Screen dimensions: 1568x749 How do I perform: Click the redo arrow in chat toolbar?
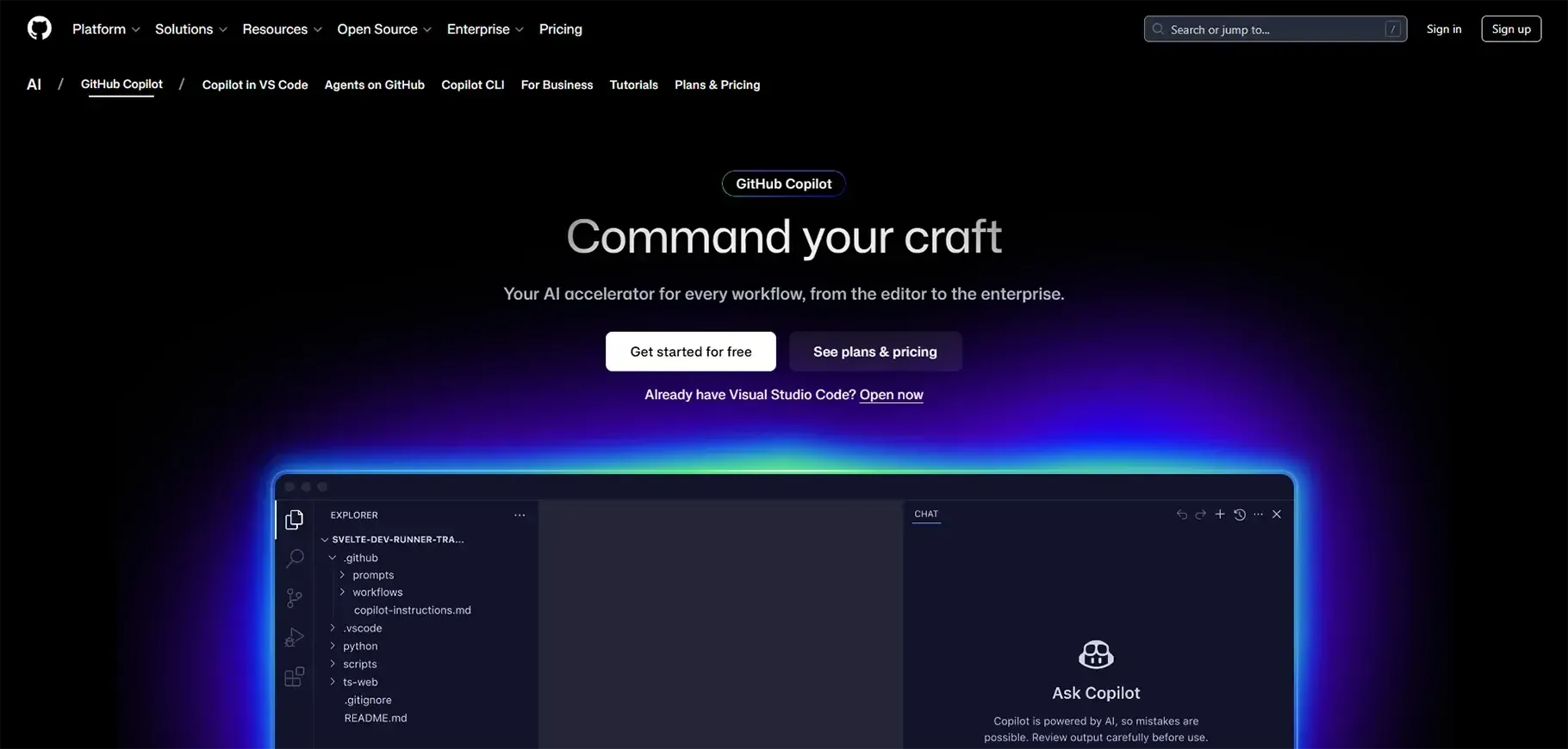[x=1201, y=515]
